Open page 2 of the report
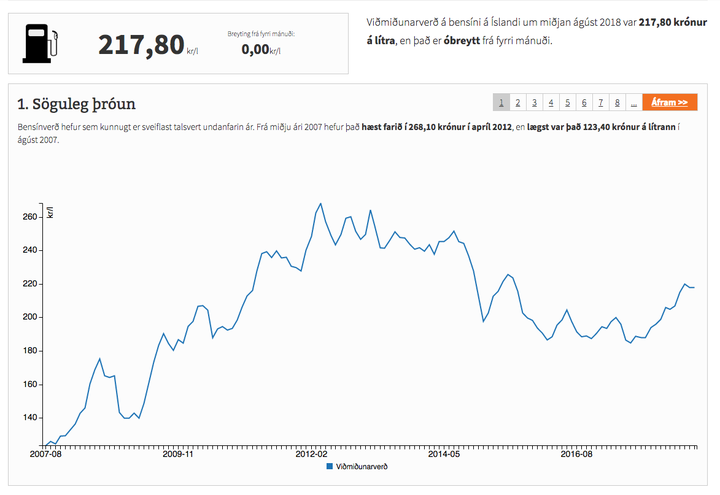720x495 pixels. [518, 102]
